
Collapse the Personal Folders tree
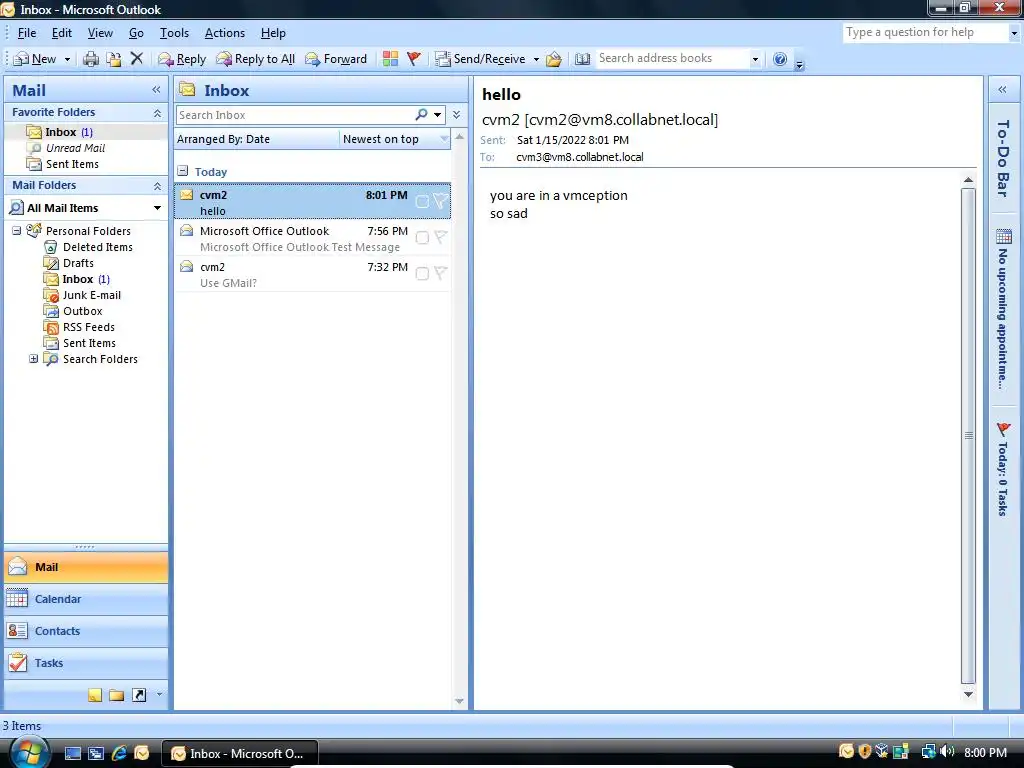click(17, 231)
